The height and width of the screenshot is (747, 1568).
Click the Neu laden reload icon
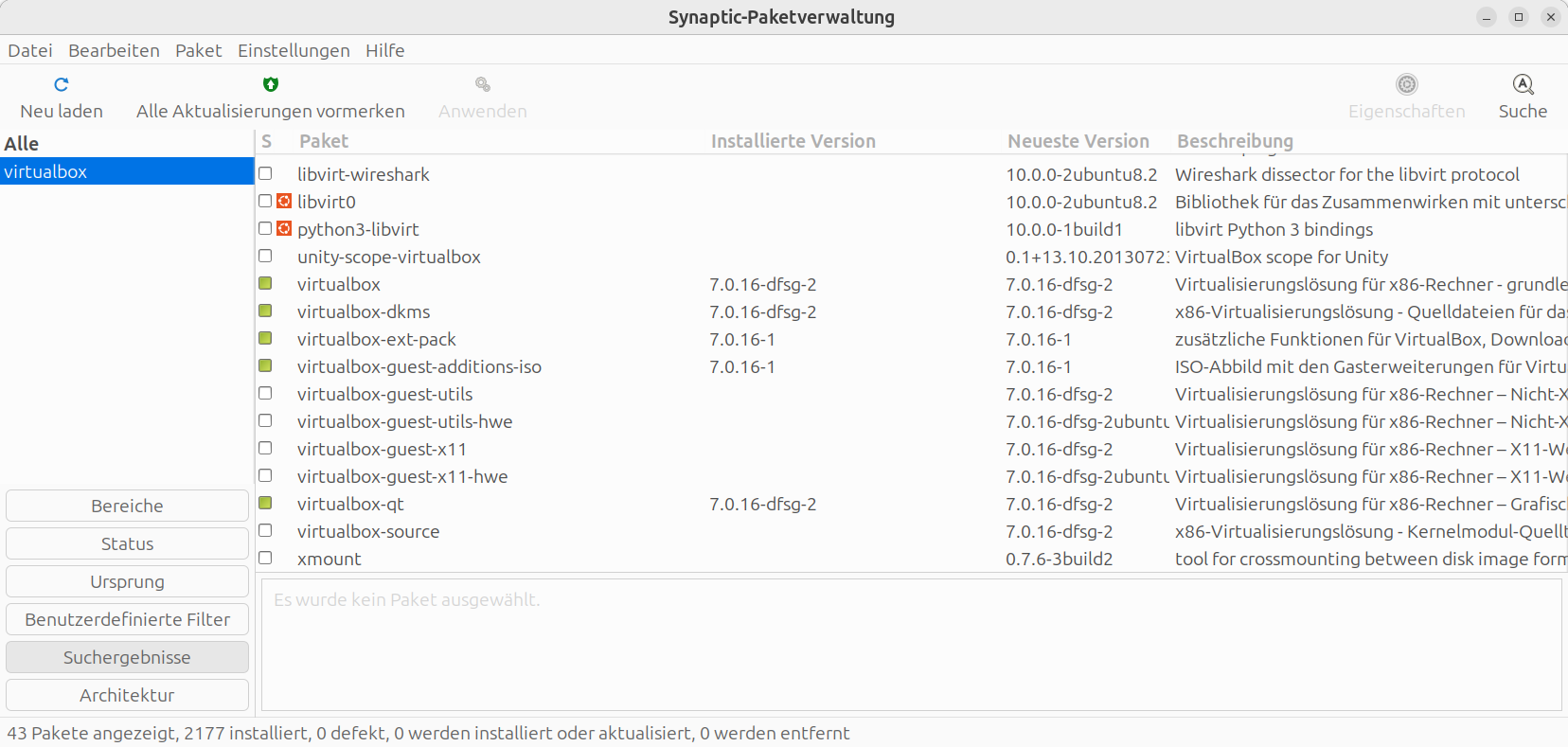[62, 84]
